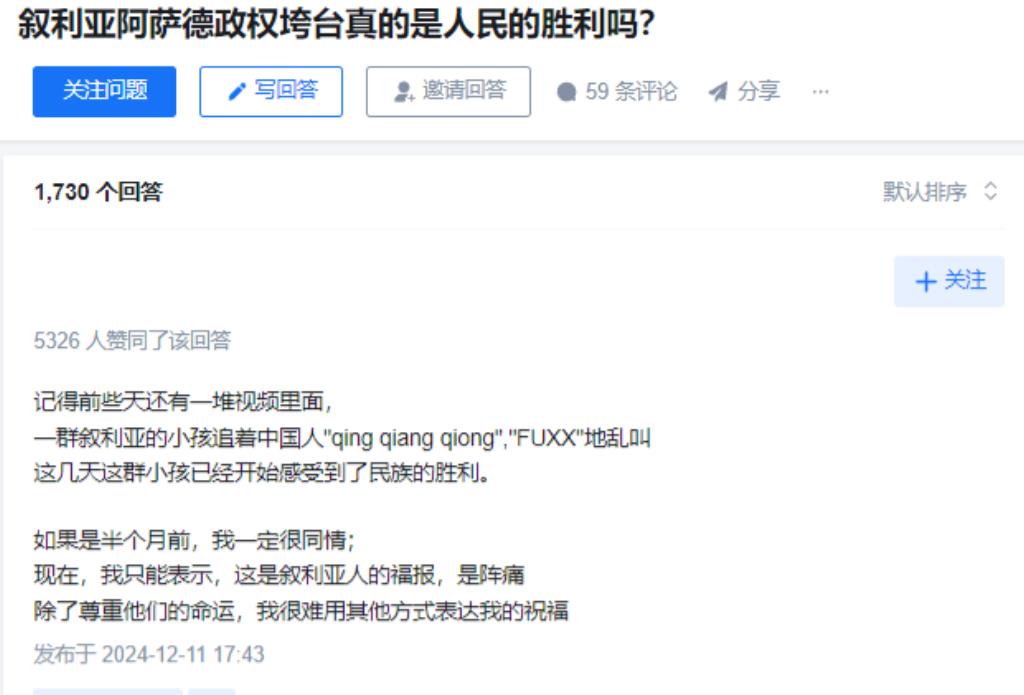Viewport: 1024px width, 695px height.
Task: Click the 邀请回答 button label
Action: pyautogui.click(x=464, y=90)
